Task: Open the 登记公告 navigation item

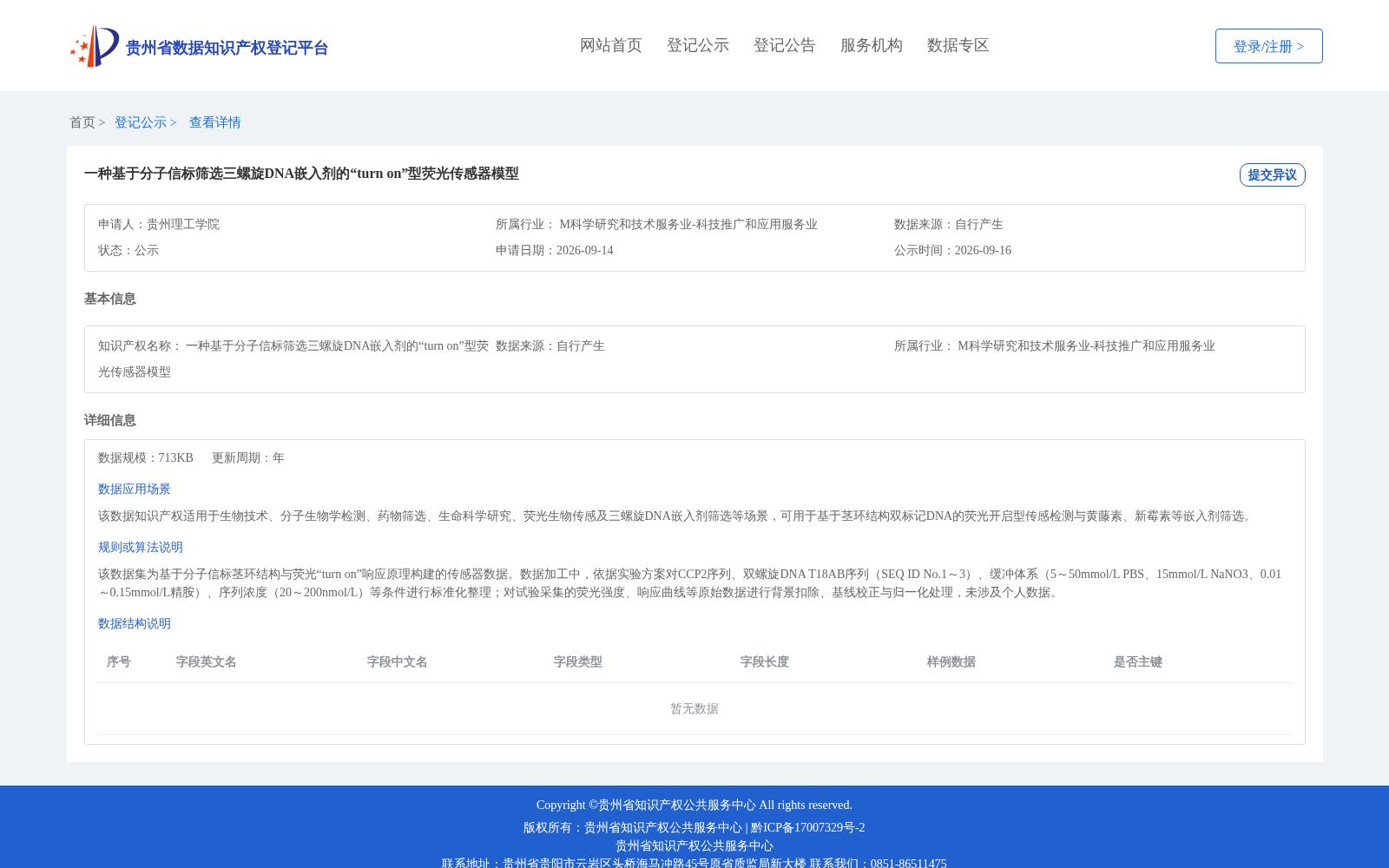Action: tap(785, 45)
